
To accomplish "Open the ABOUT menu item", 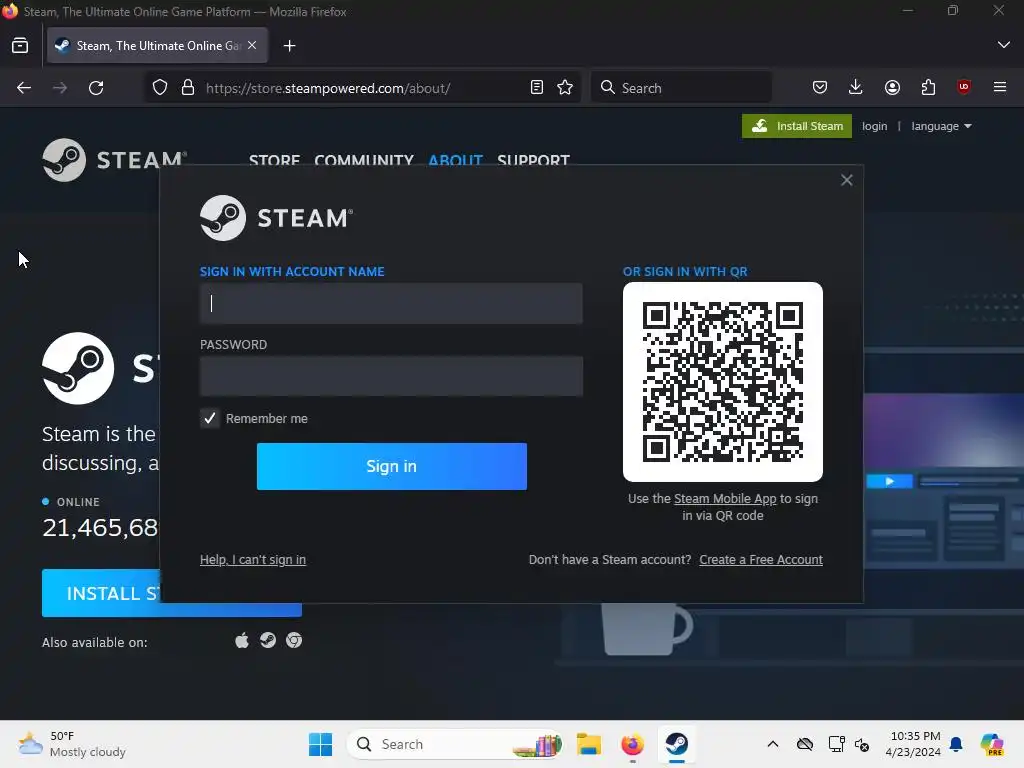I will tap(455, 160).
